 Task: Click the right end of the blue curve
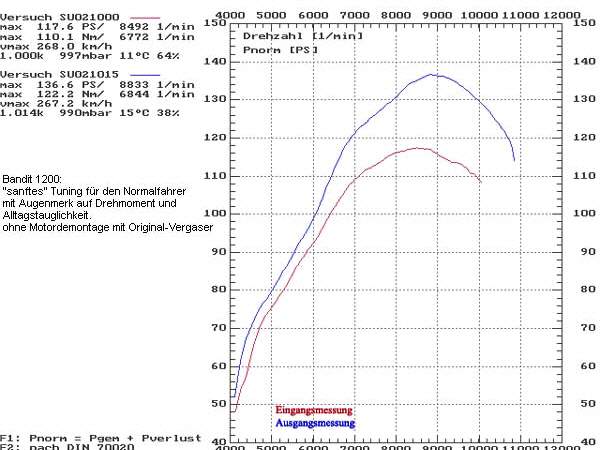point(514,159)
